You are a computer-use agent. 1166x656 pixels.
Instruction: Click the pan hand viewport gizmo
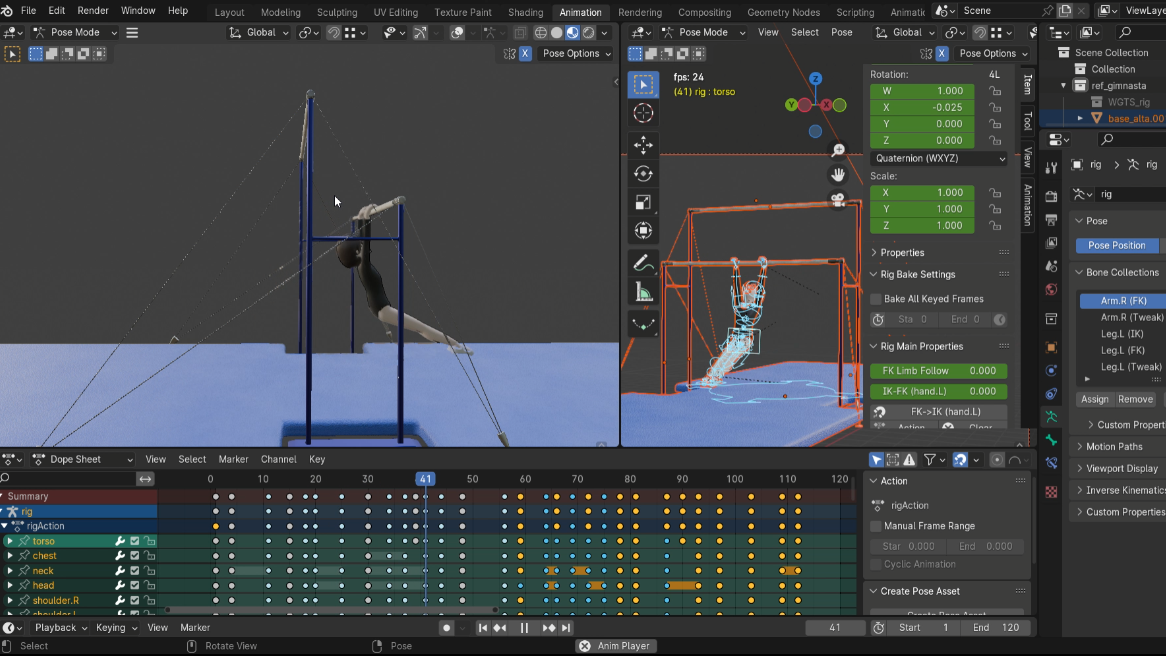tap(838, 175)
